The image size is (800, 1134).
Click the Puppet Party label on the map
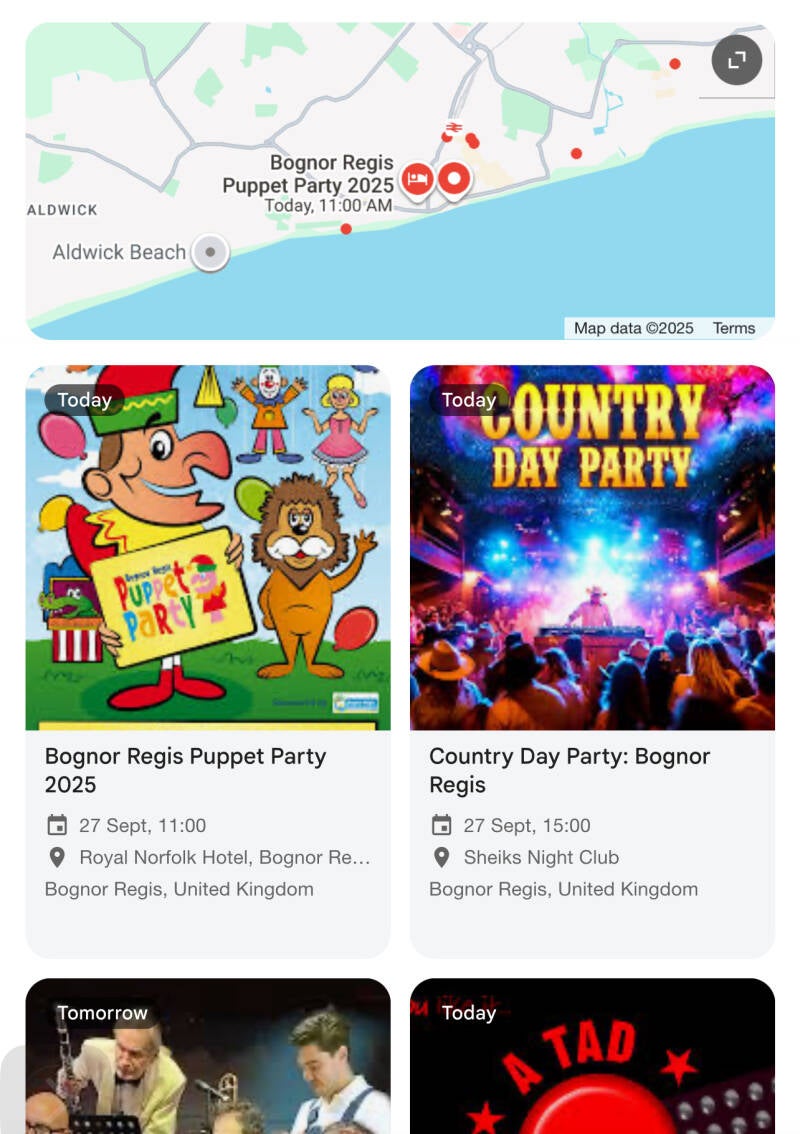point(308,175)
